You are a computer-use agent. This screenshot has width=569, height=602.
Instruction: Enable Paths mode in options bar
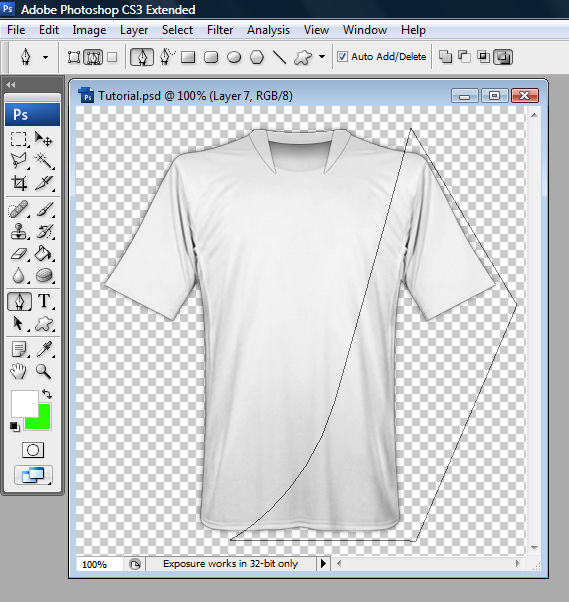pos(93,58)
